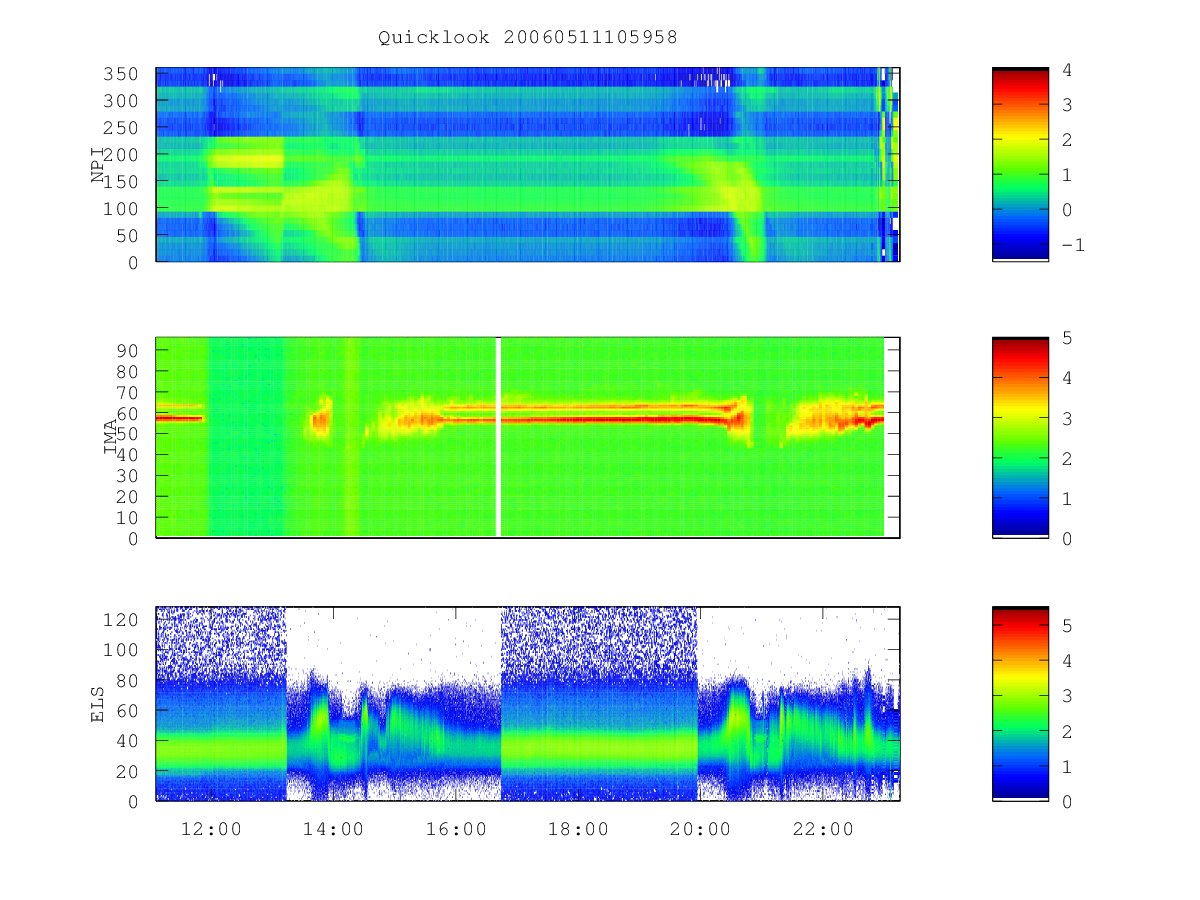Click the 12:00 time tick label

coord(211,829)
